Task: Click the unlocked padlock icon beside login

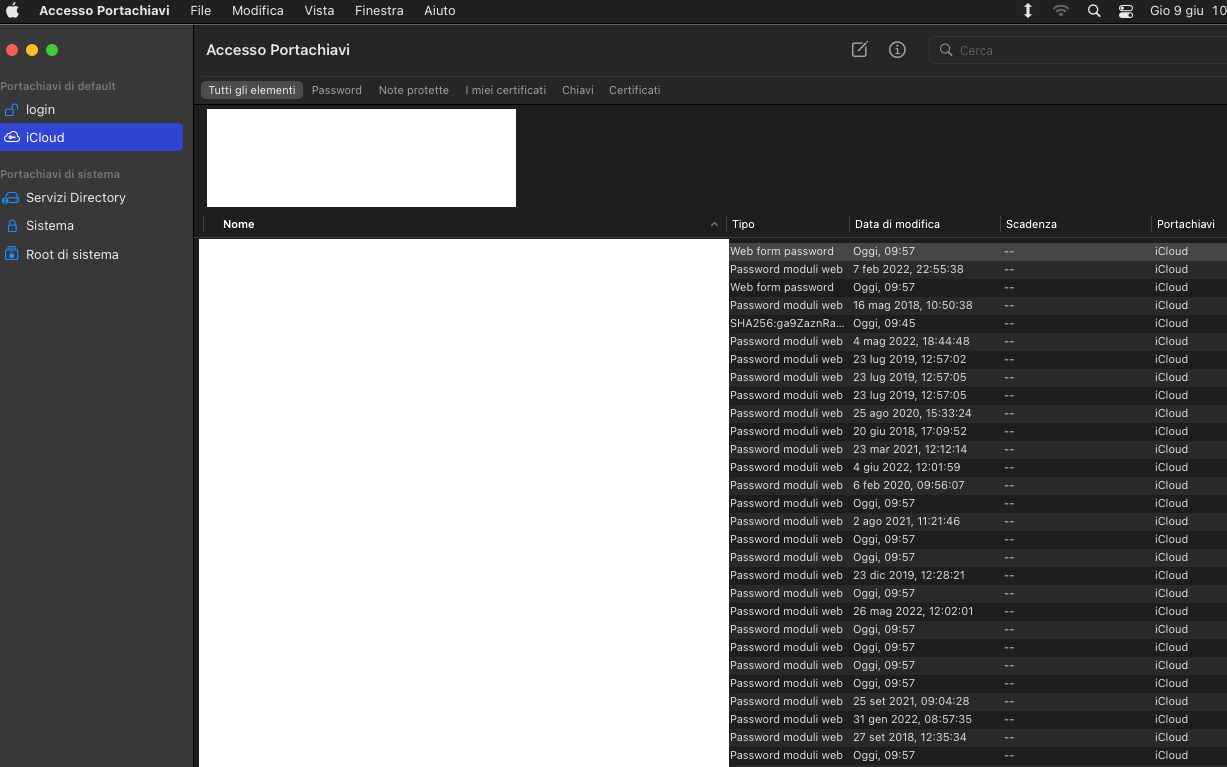Action: coord(11,110)
